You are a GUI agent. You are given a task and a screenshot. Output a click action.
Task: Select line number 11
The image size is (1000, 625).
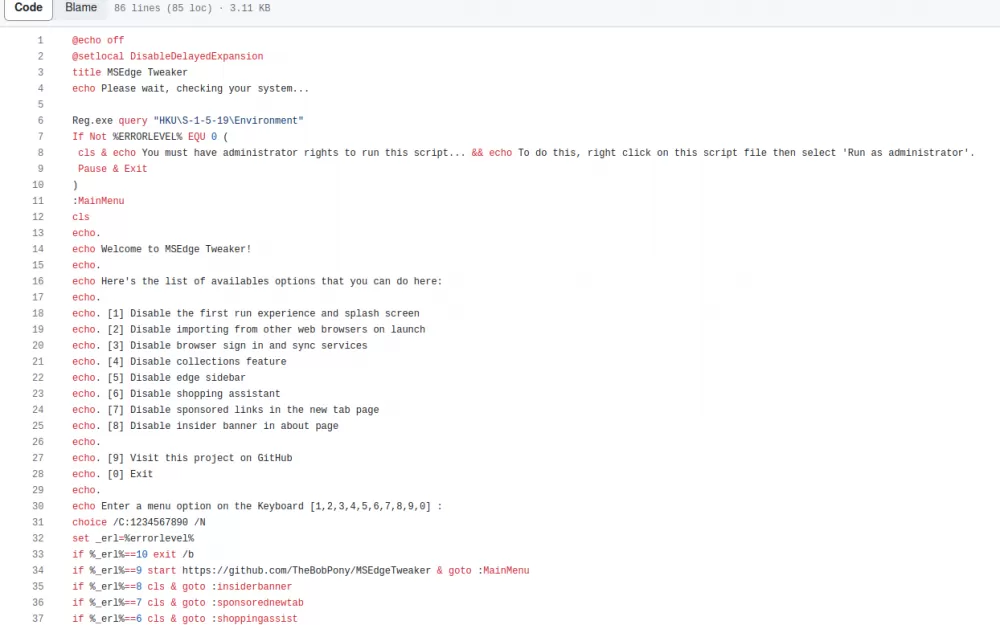tap(38, 201)
